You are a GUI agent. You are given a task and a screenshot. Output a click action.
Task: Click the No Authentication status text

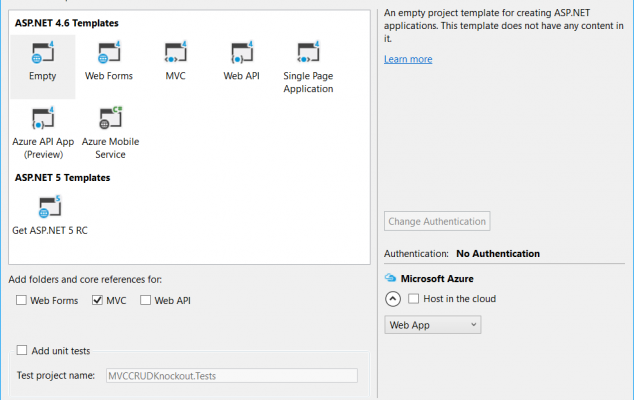(498, 254)
